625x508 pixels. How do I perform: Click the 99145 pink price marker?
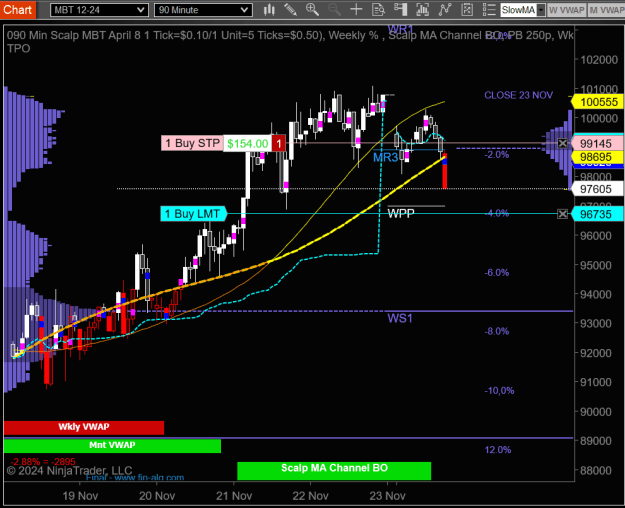597,143
